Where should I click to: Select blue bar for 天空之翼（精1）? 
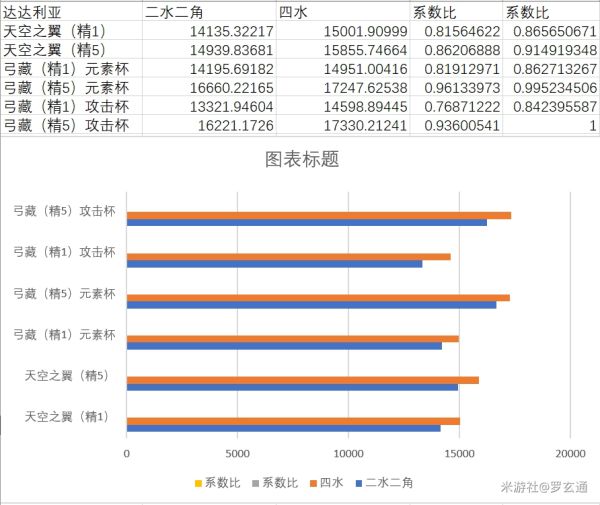[x=284, y=428]
